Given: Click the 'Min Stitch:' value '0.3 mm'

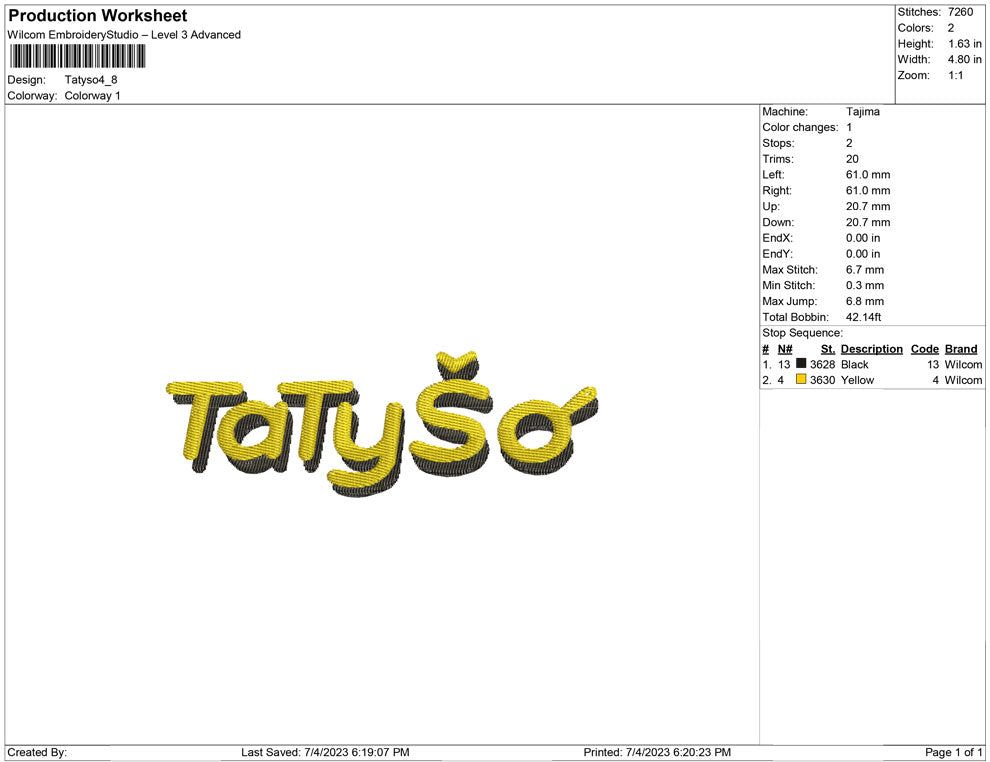Looking at the screenshot, I should (865, 285).
